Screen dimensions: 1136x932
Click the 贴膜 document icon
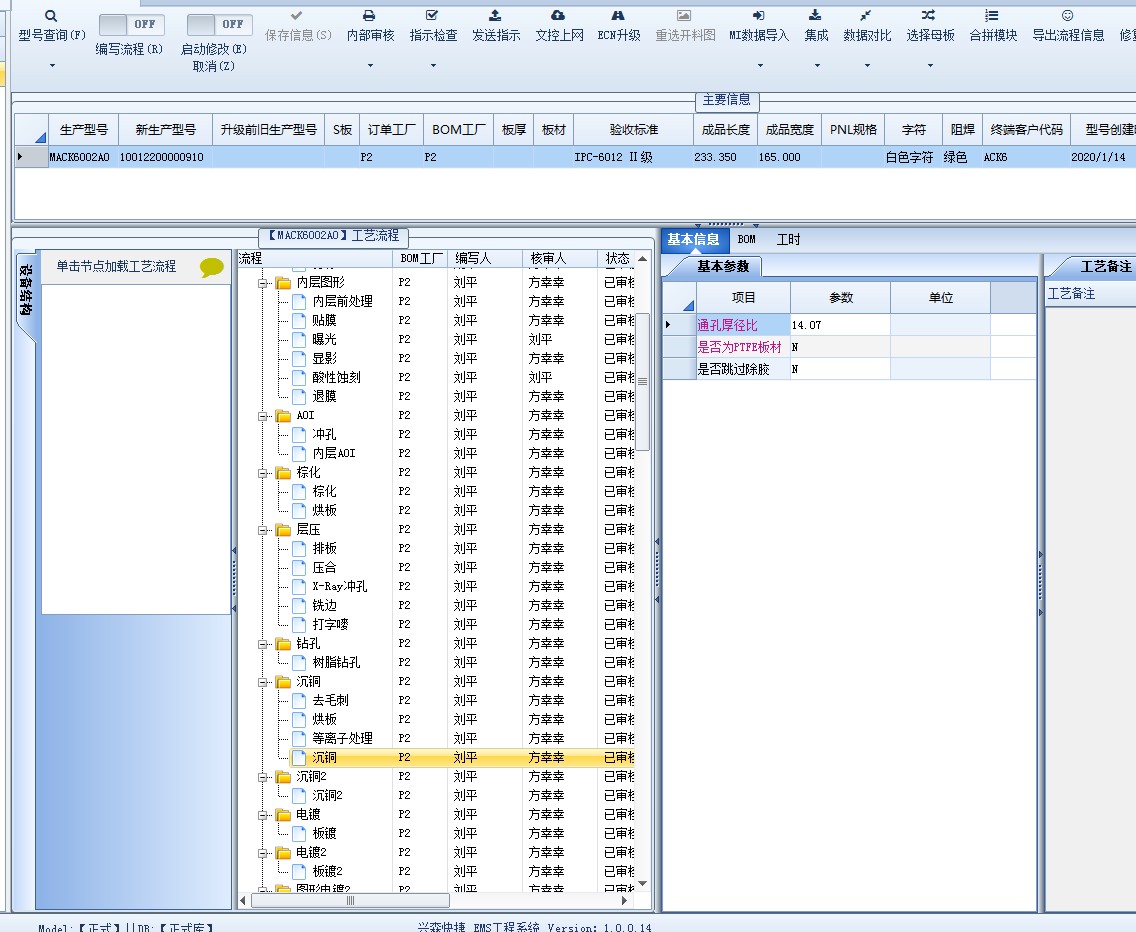pyautogui.click(x=299, y=320)
